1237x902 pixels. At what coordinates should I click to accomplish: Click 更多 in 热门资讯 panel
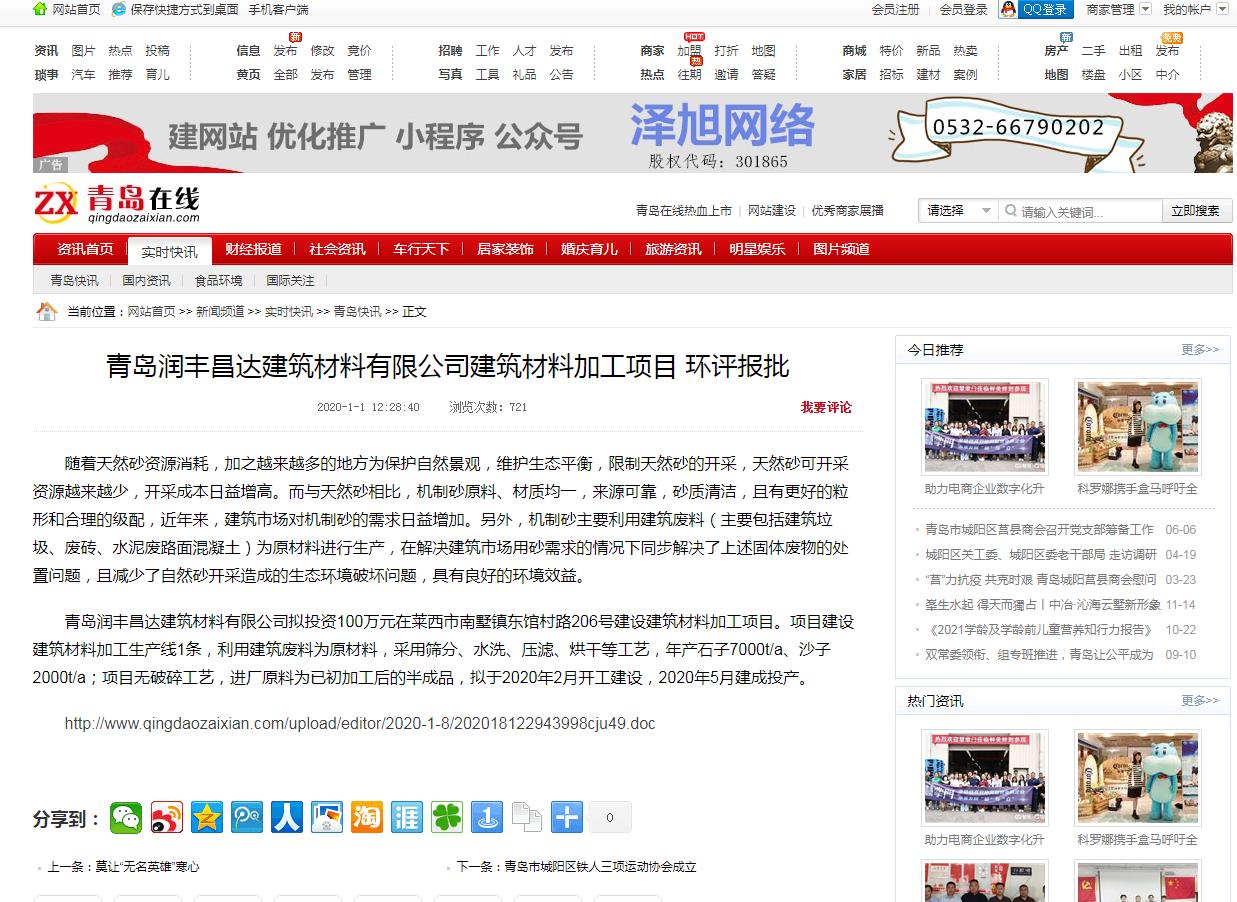tap(1200, 700)
